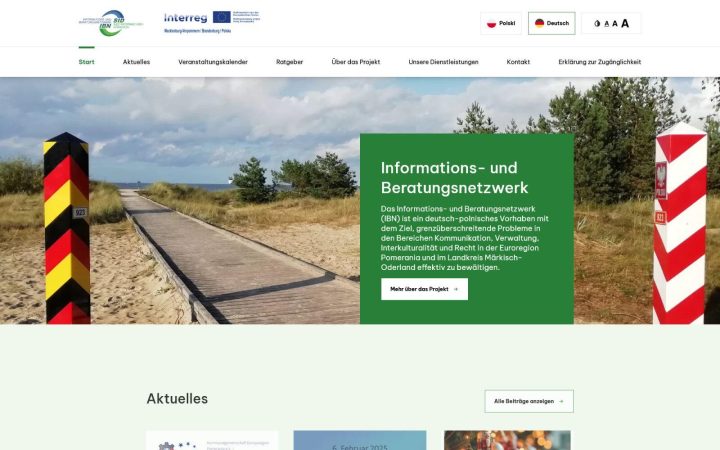Open Erklärung zur Zugänglichkeit page
This screenshot has height=450, width=720.
pos(600,62)
